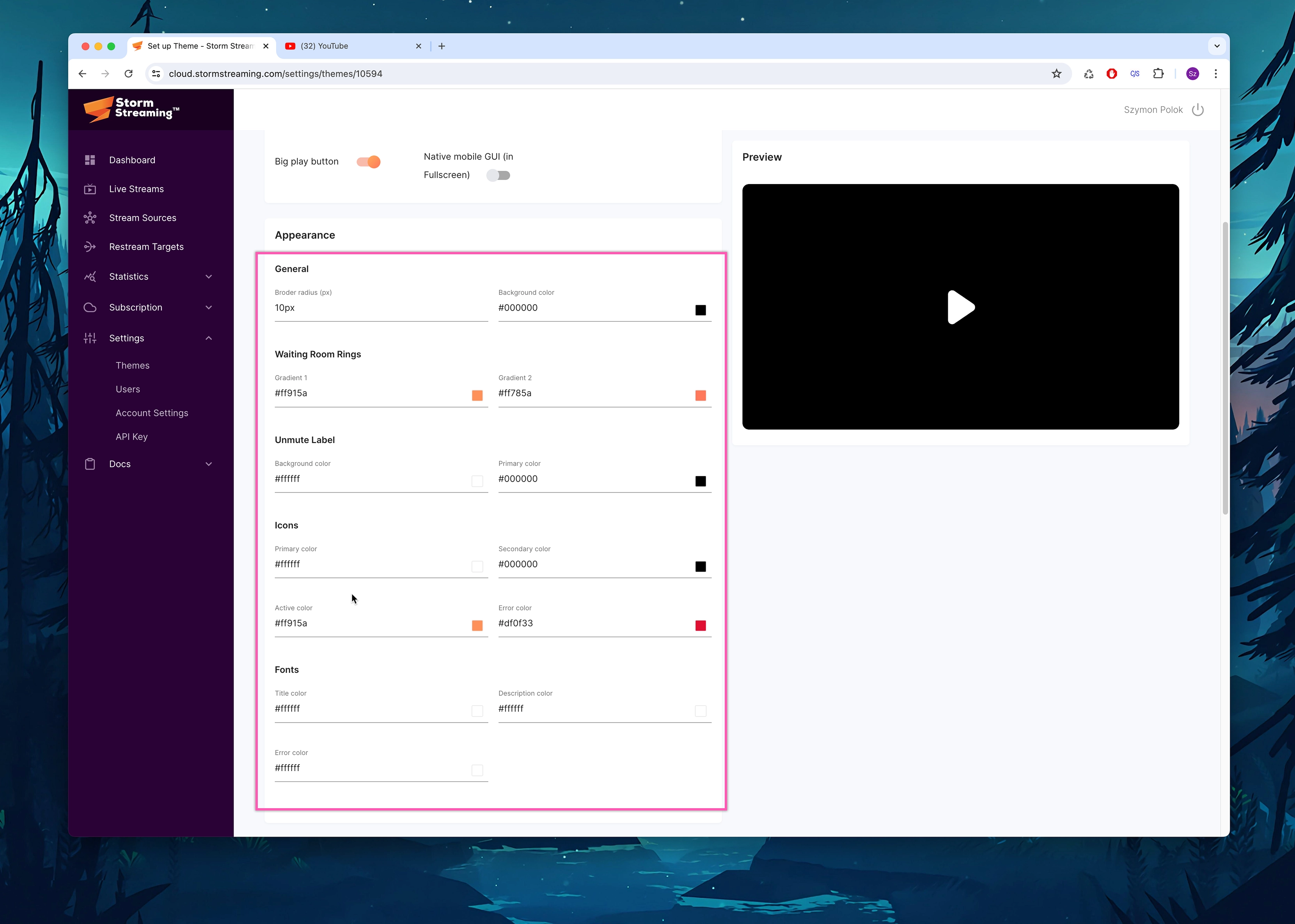
Task: Click the Restream Targets icon
Action: pos(90,247)
